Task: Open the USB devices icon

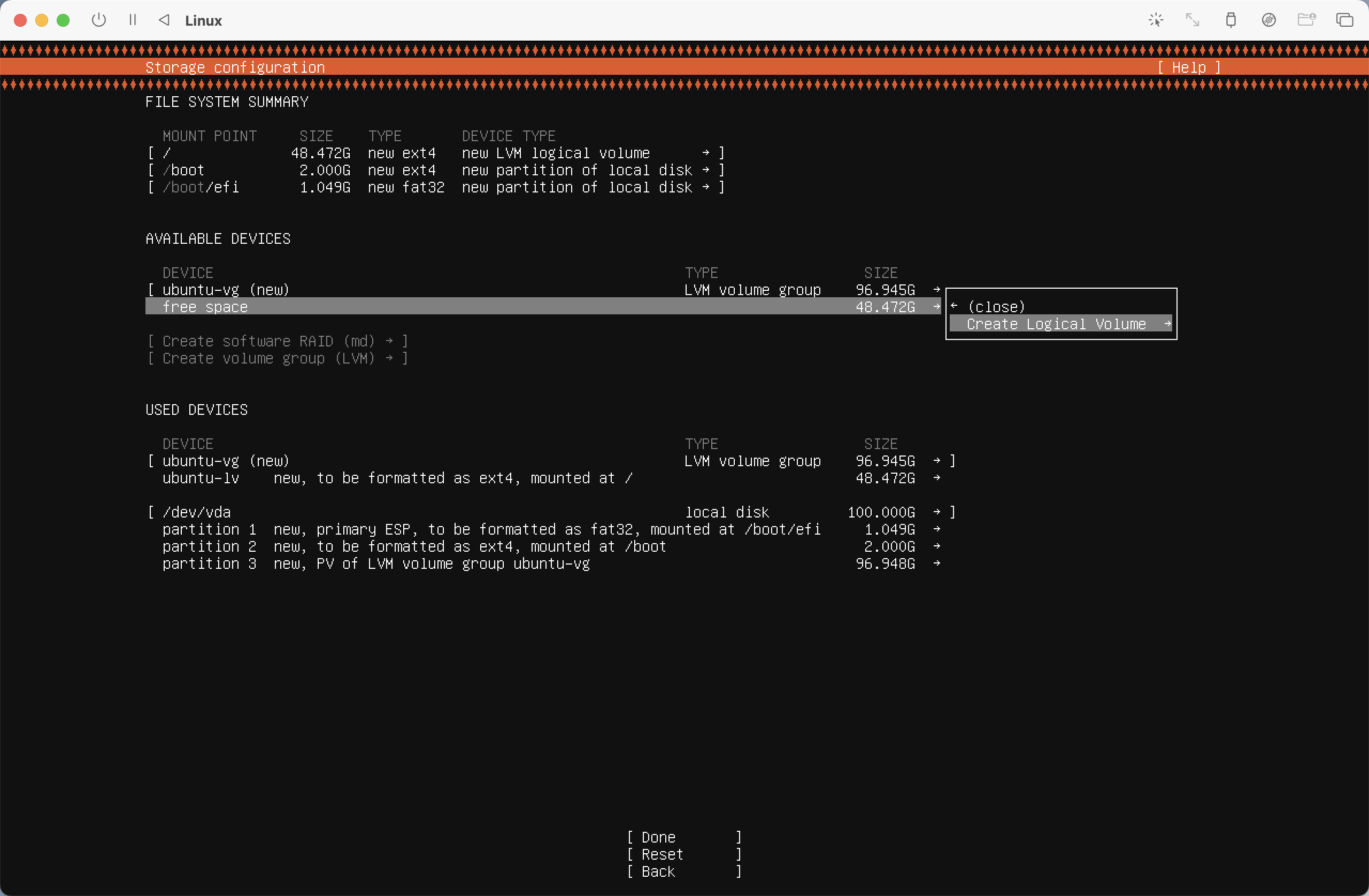Action: pos(1230,20)
